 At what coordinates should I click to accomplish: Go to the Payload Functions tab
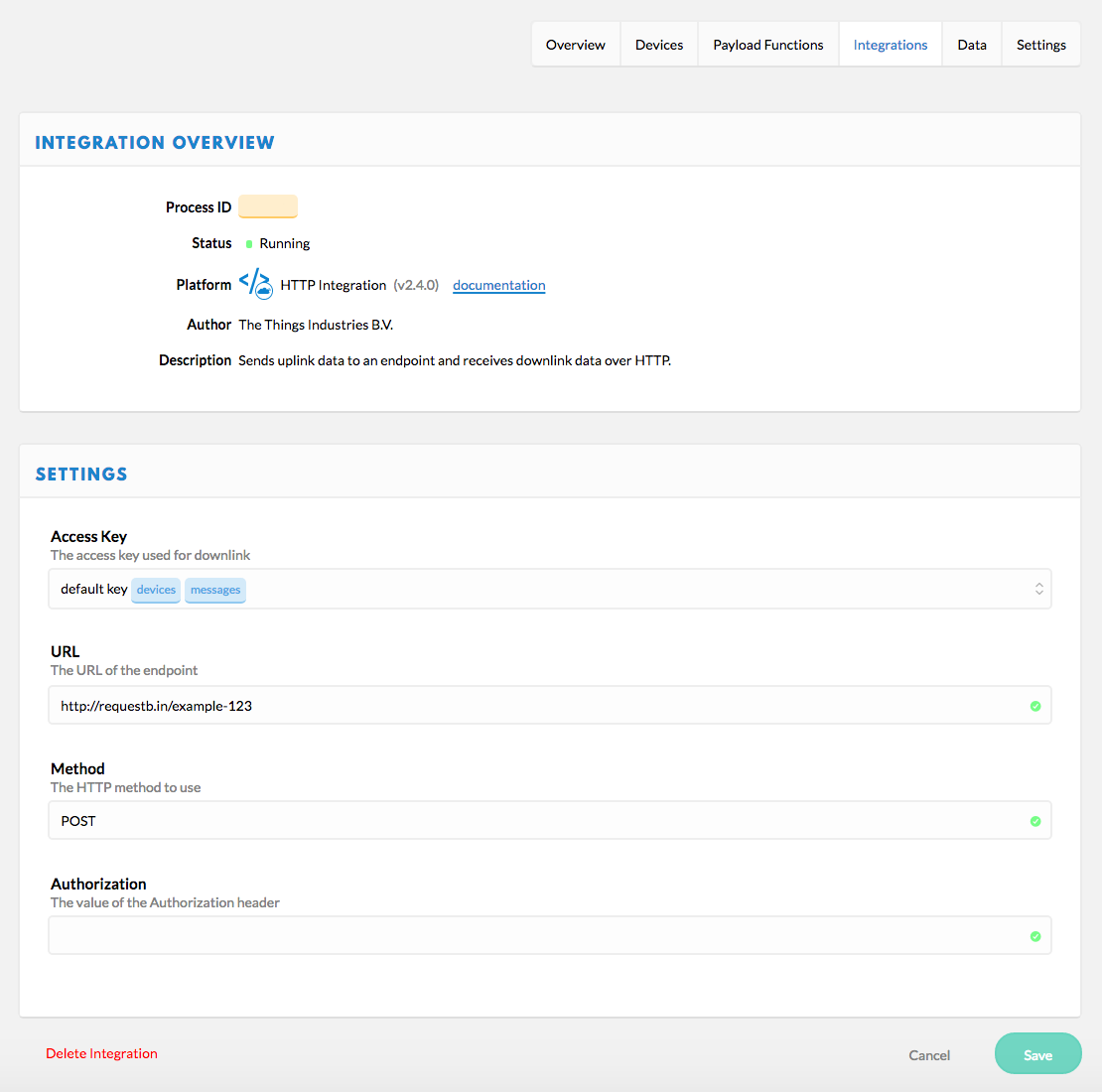768,45
